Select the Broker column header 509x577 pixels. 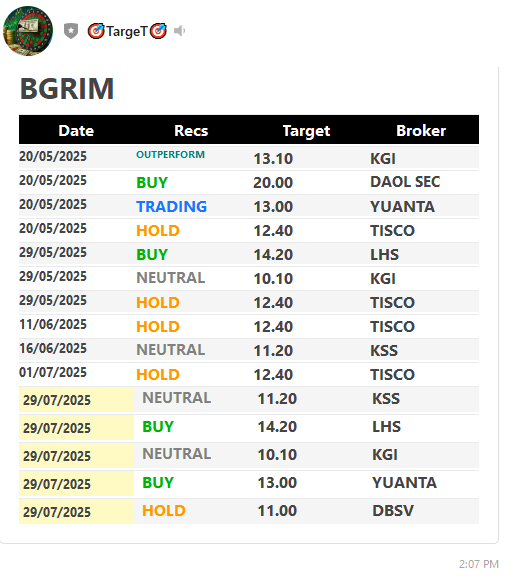[421, 131]
